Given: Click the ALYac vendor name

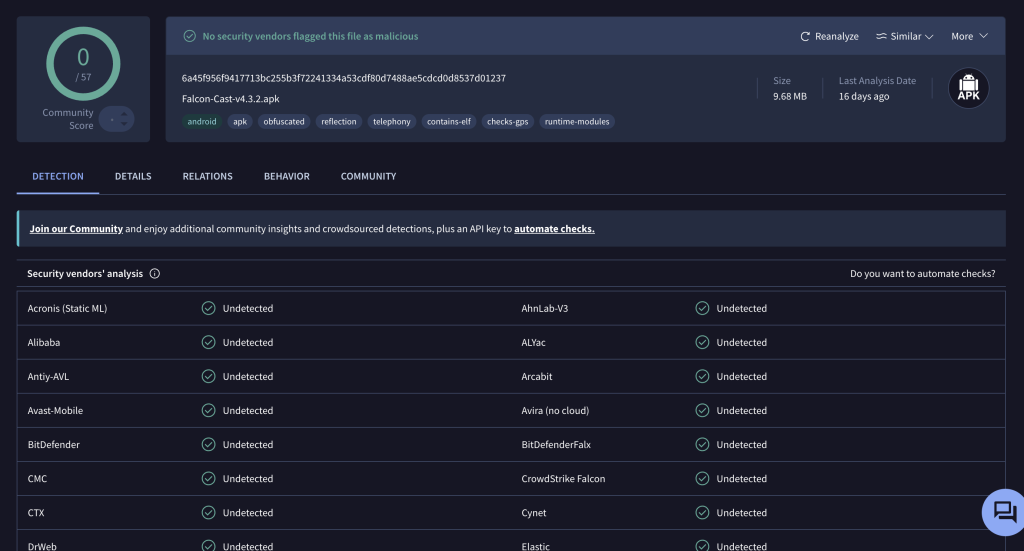Looking at the screenshot, I should [534, 342].
